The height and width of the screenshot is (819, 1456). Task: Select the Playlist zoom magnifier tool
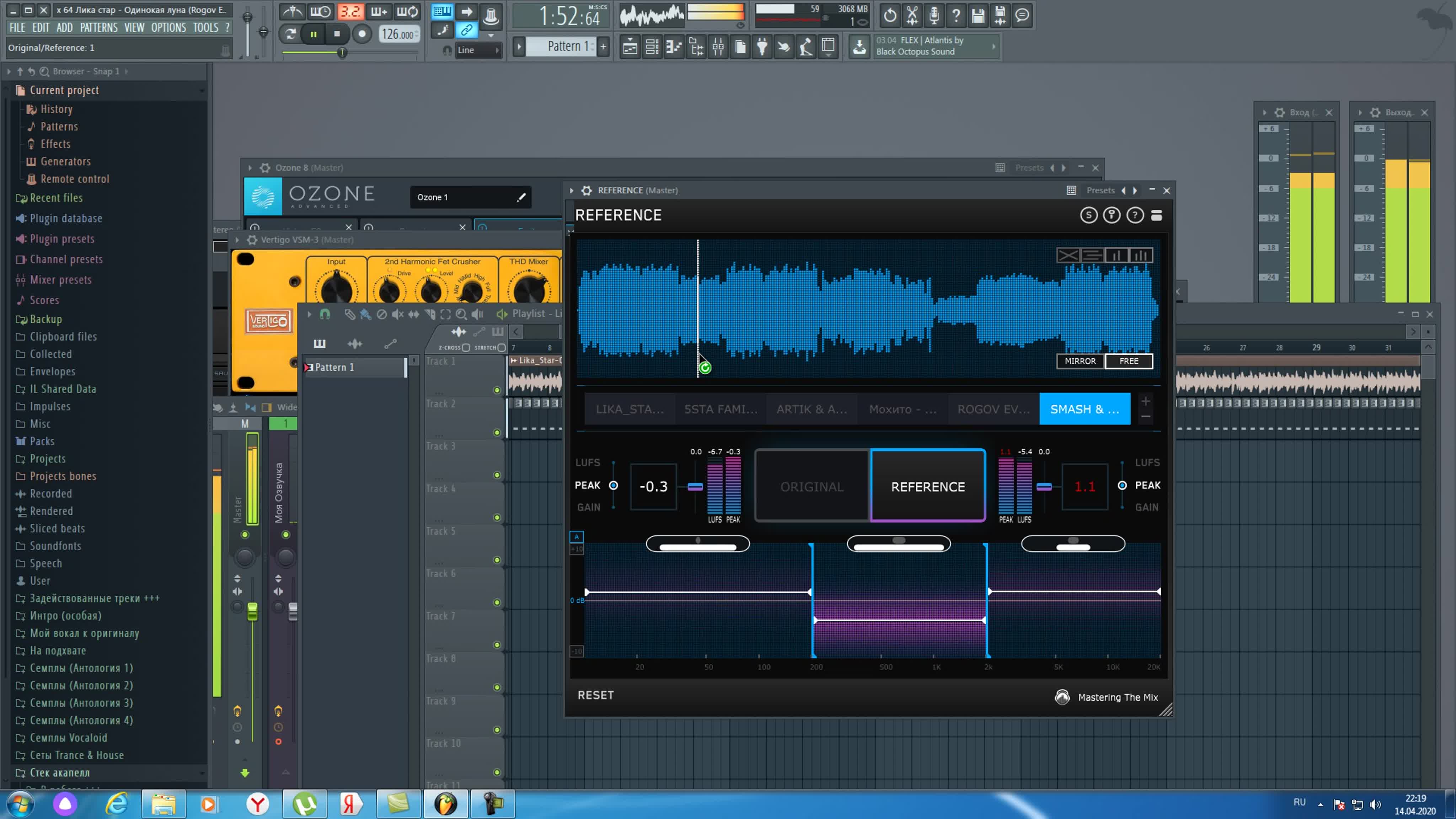click(x=461, y=314)
